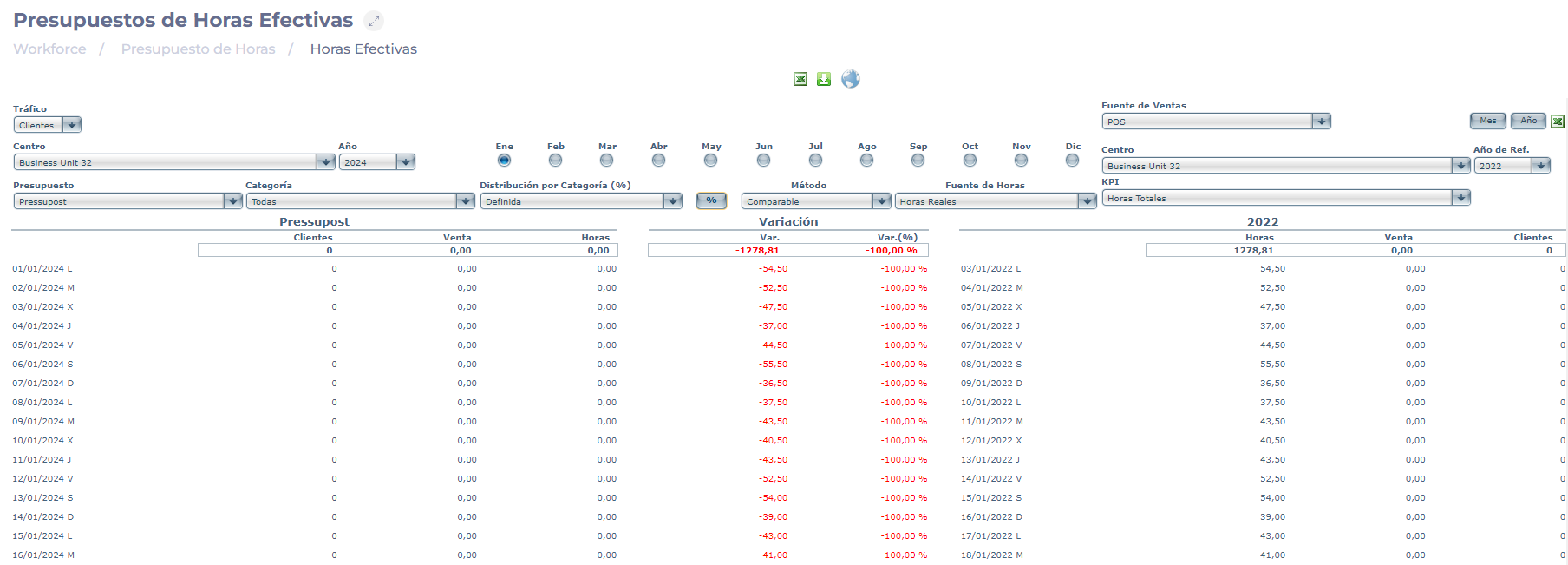Image resolution: width=1568 pixels, height=565 pixels.
Task: Select the Ene month radio button
Action: click(x=504, y=161)
